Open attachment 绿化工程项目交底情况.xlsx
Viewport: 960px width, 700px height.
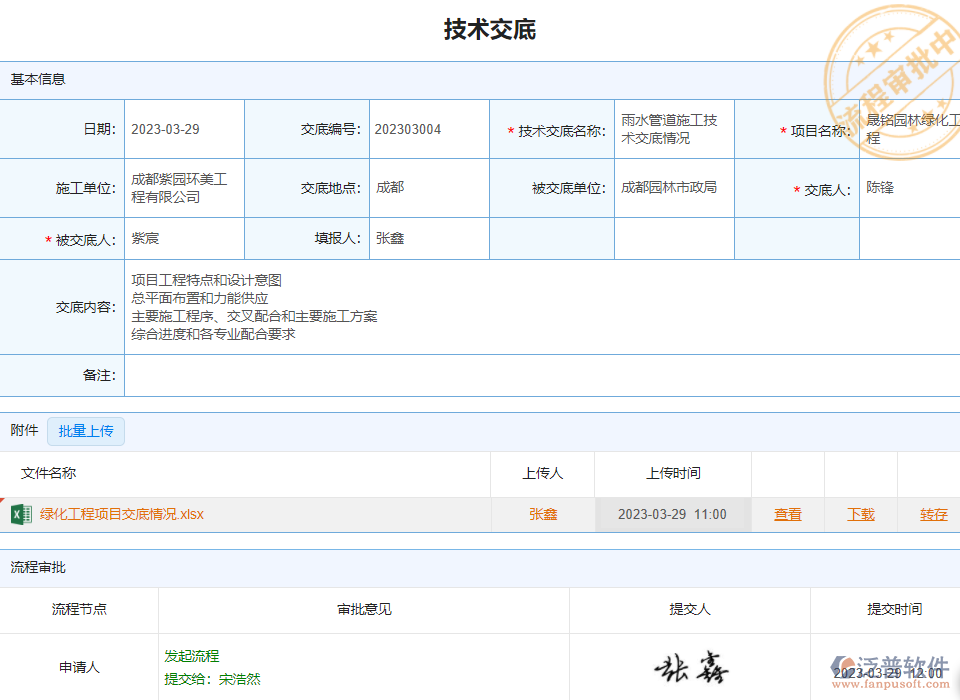coord(121,514)
